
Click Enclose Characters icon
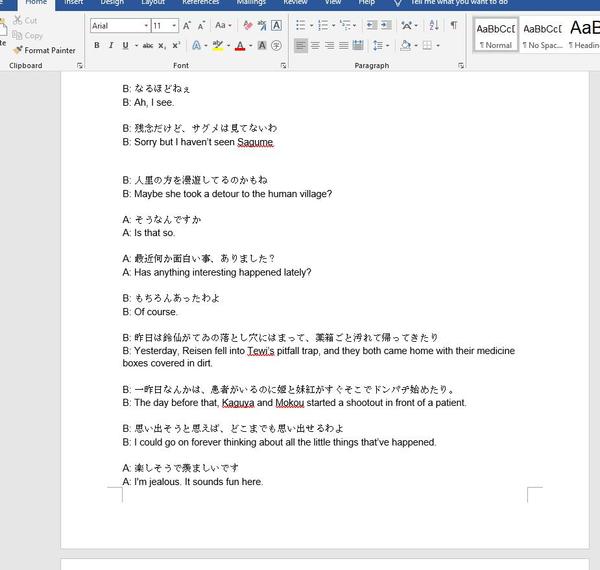pyautogui.click(x=276, y=46)
